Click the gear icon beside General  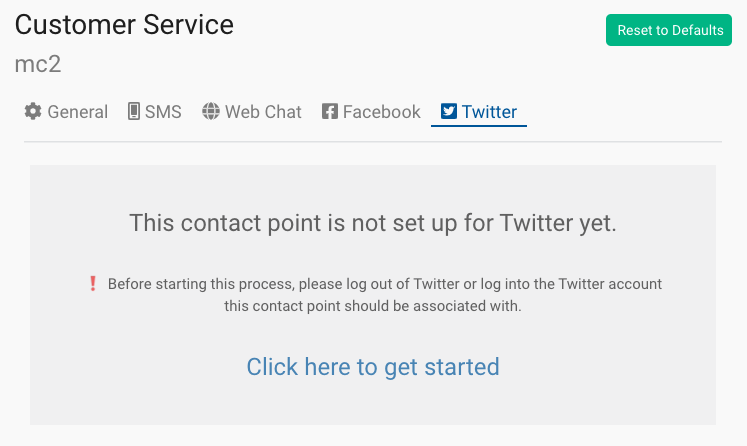click(33, 111)
